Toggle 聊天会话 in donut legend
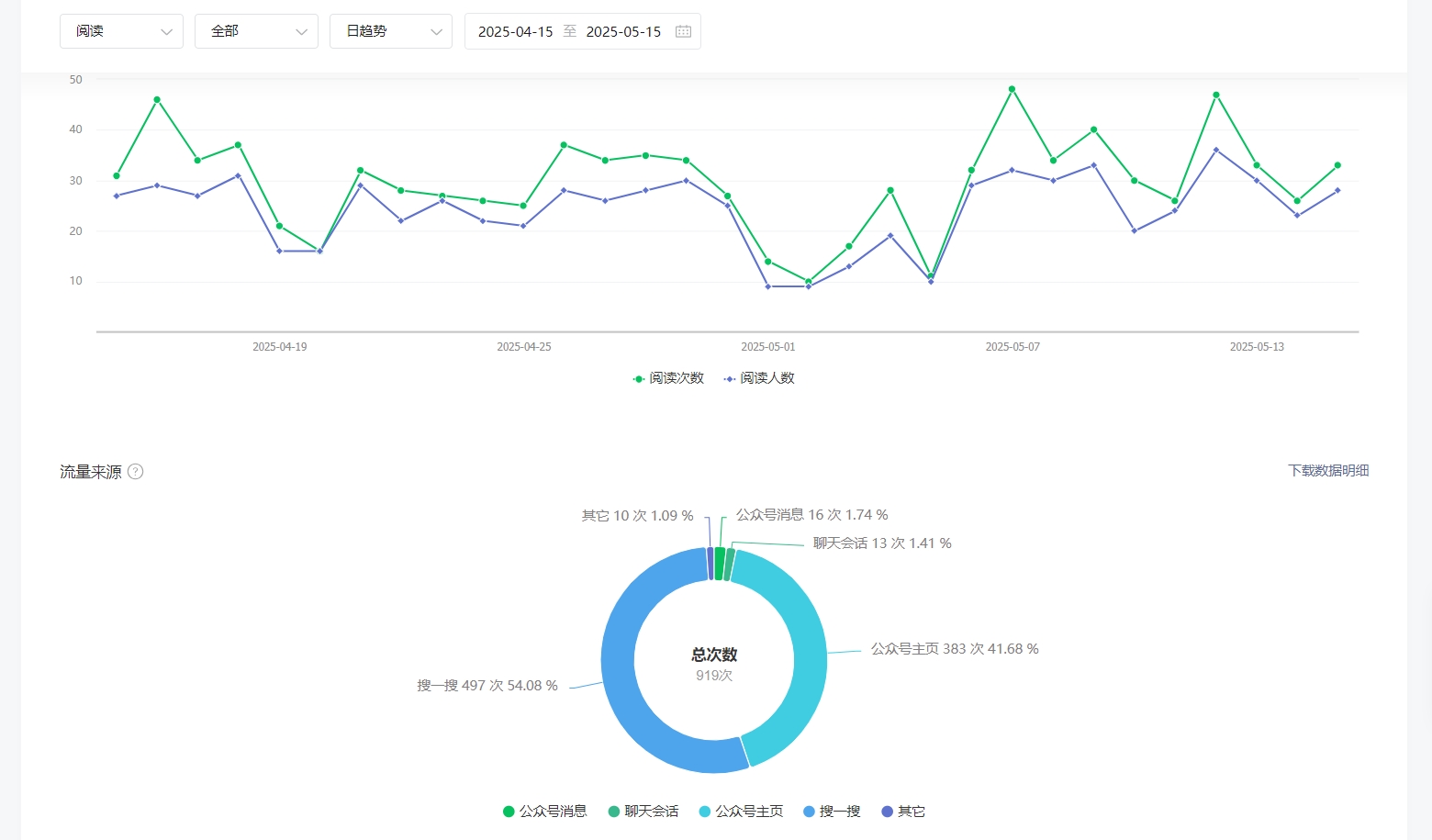1432x840 pixels. [643, 812]
